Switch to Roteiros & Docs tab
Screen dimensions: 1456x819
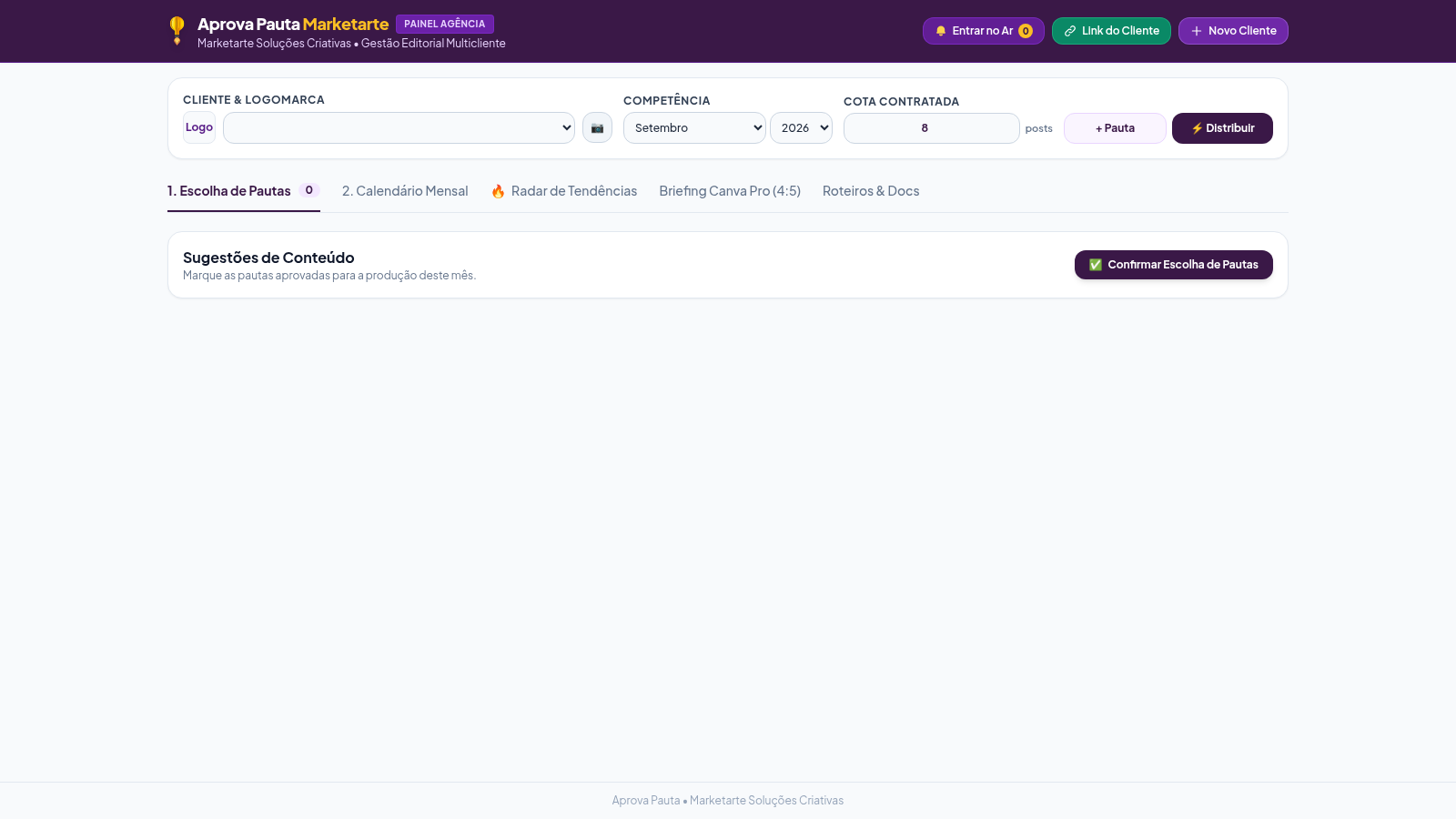point(871,191)
